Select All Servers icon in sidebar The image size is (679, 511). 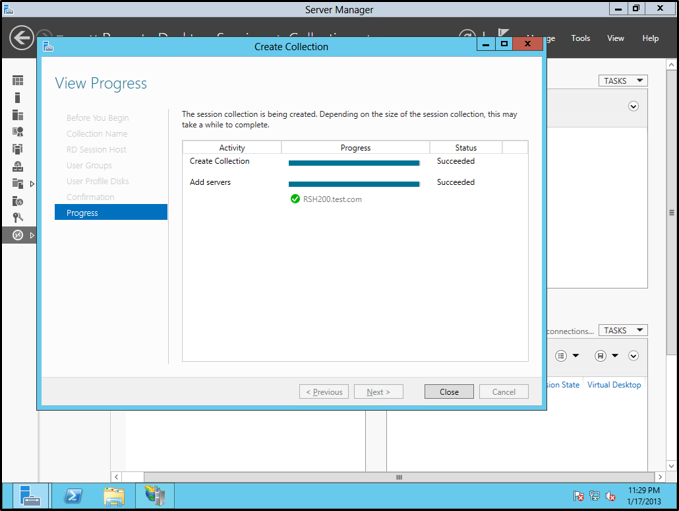pyautogui.click(x=17, y=115)
